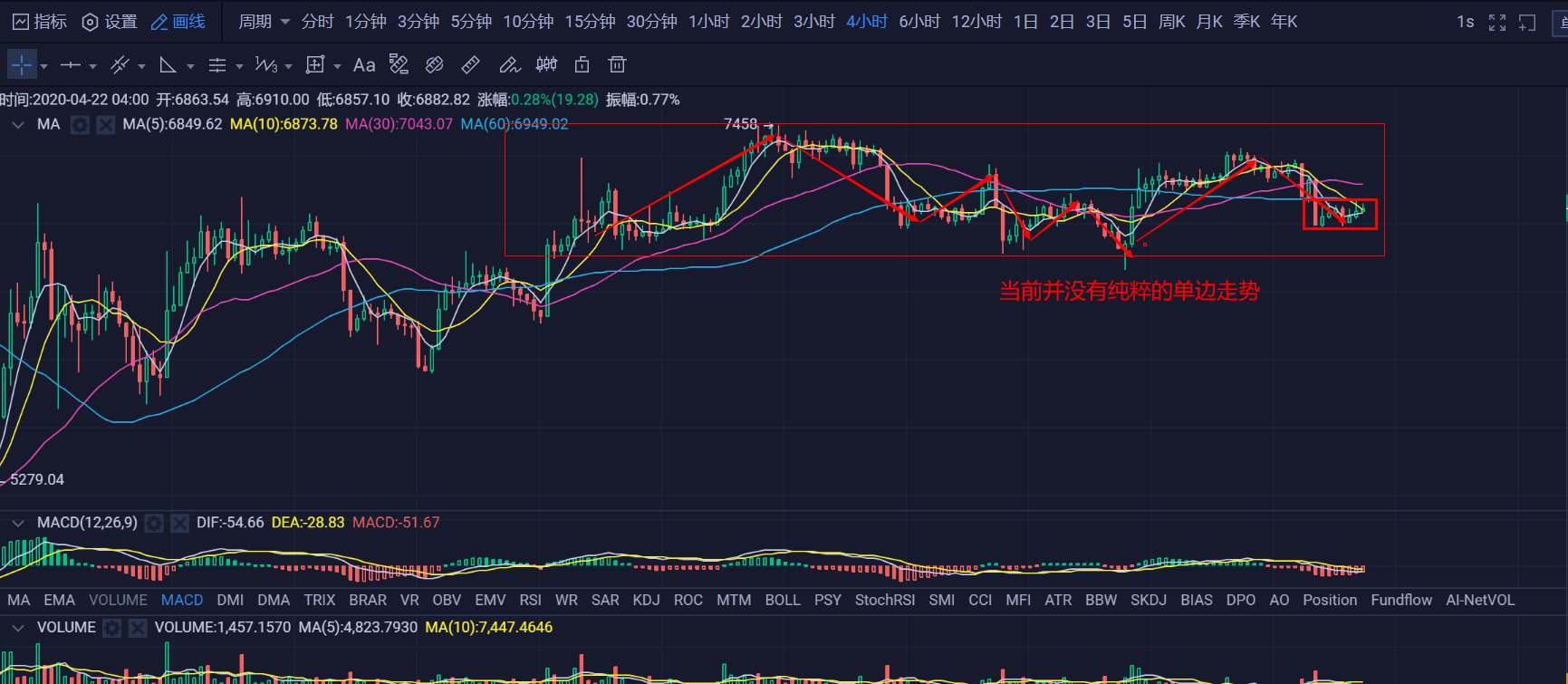Click the lock drawings icon
This screenshot has height=684, width=1568.
point(582,64)
